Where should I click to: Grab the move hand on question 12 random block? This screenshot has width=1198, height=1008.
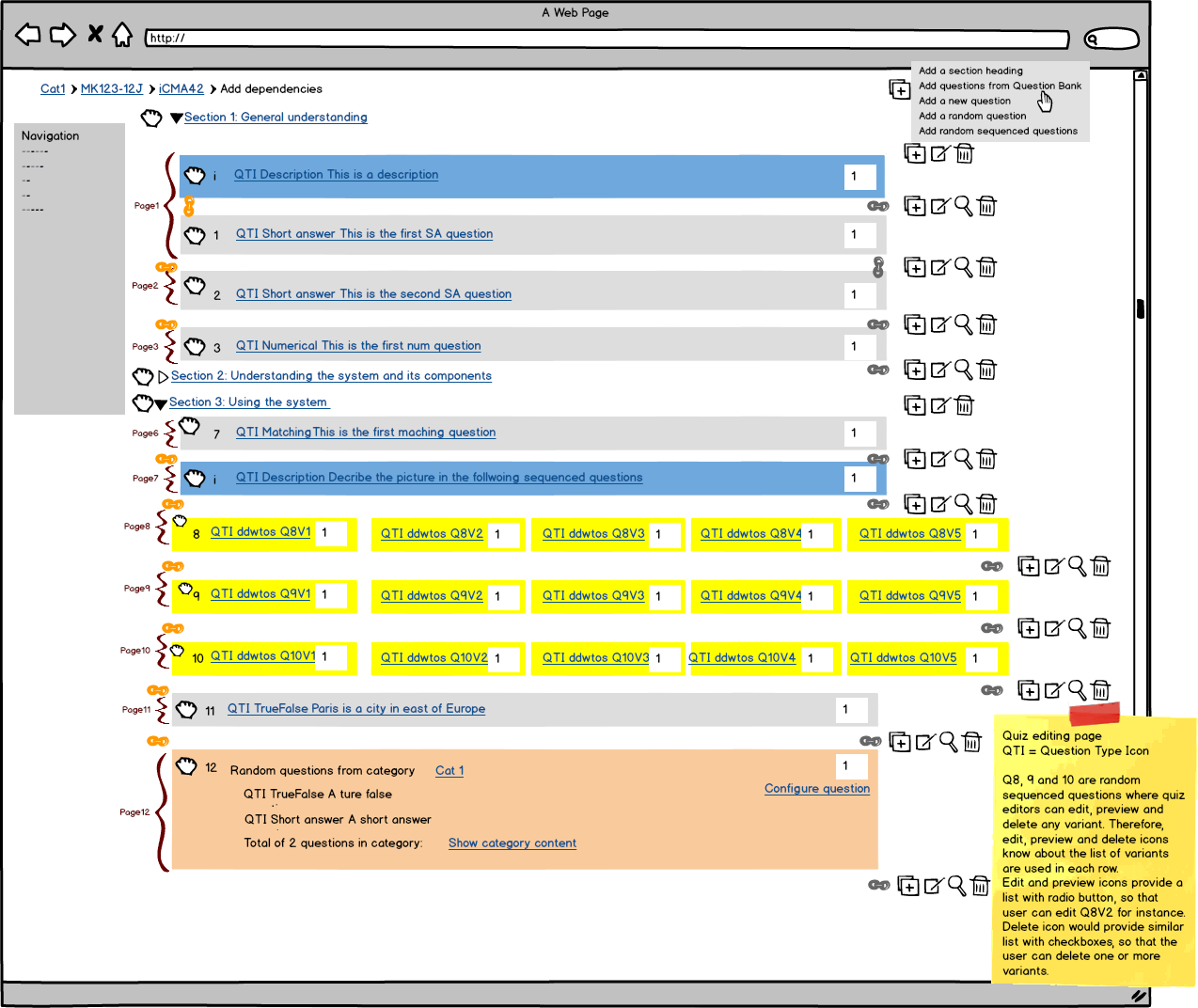pos(187,766)
